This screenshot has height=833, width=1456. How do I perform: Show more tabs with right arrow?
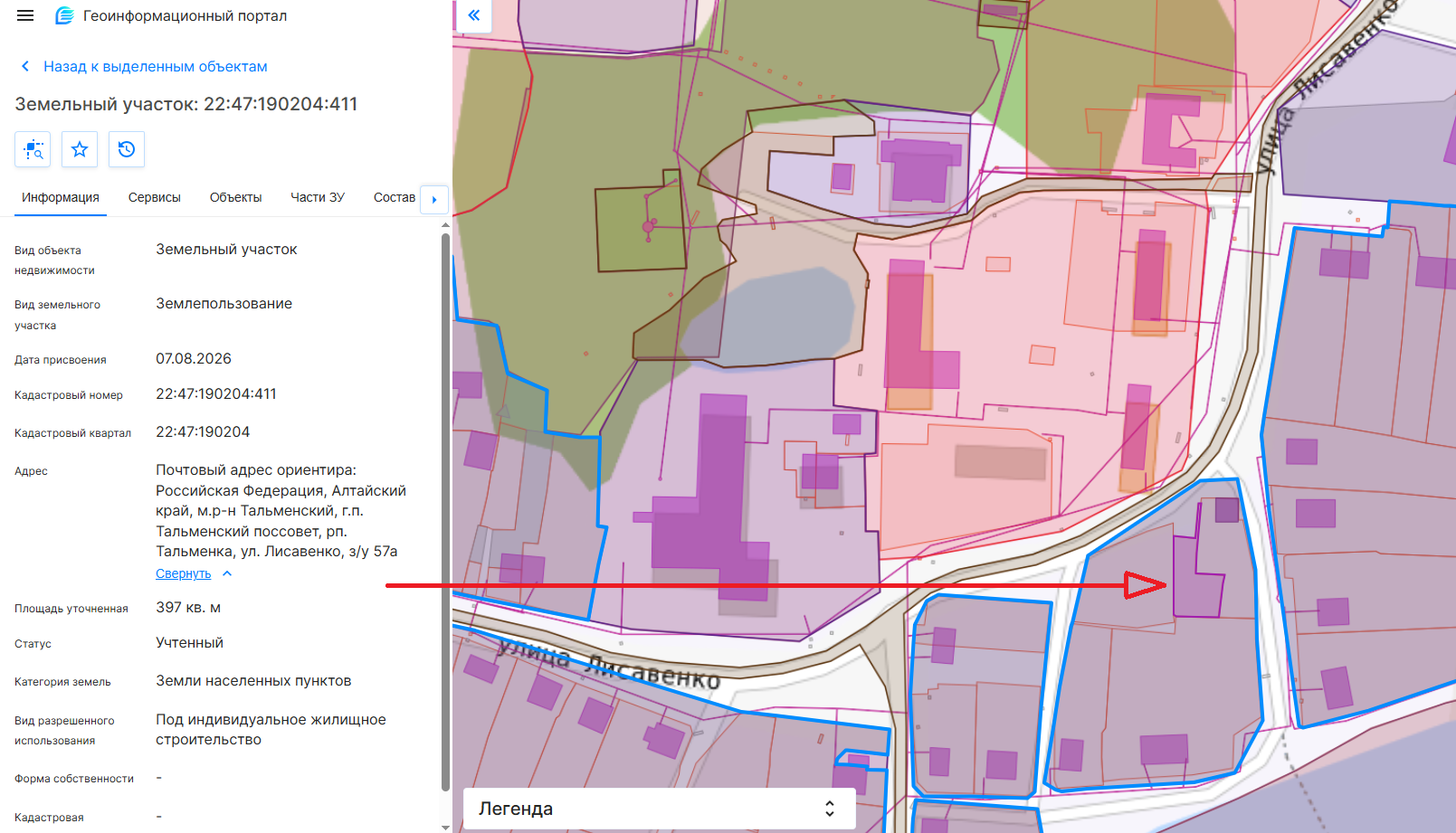[434, 199]
